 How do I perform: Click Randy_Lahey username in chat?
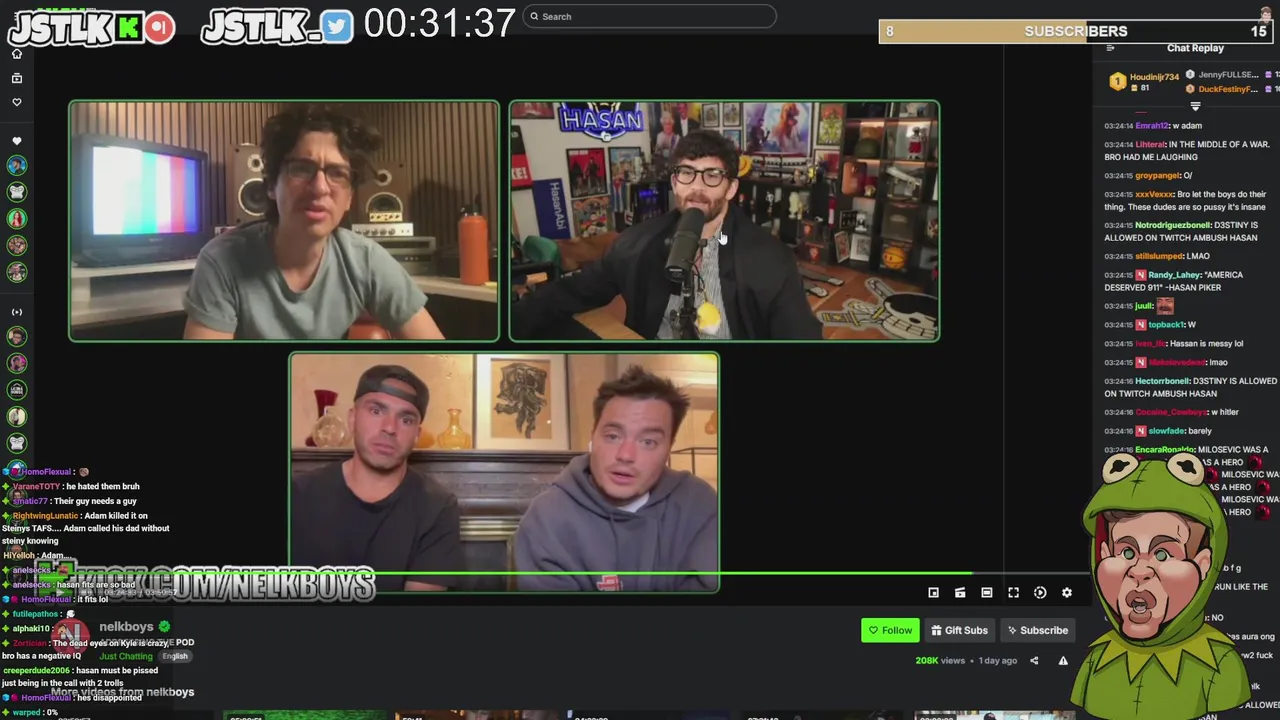coord(1176,275)
